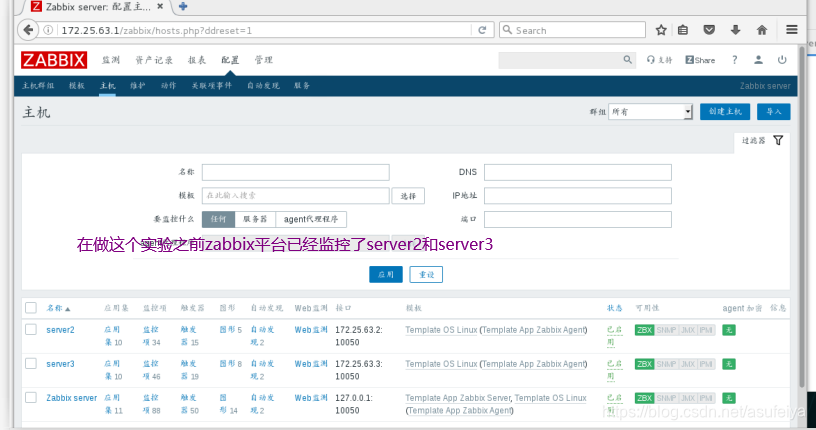Click the browser back arrow button

click(x=28, y=30)
